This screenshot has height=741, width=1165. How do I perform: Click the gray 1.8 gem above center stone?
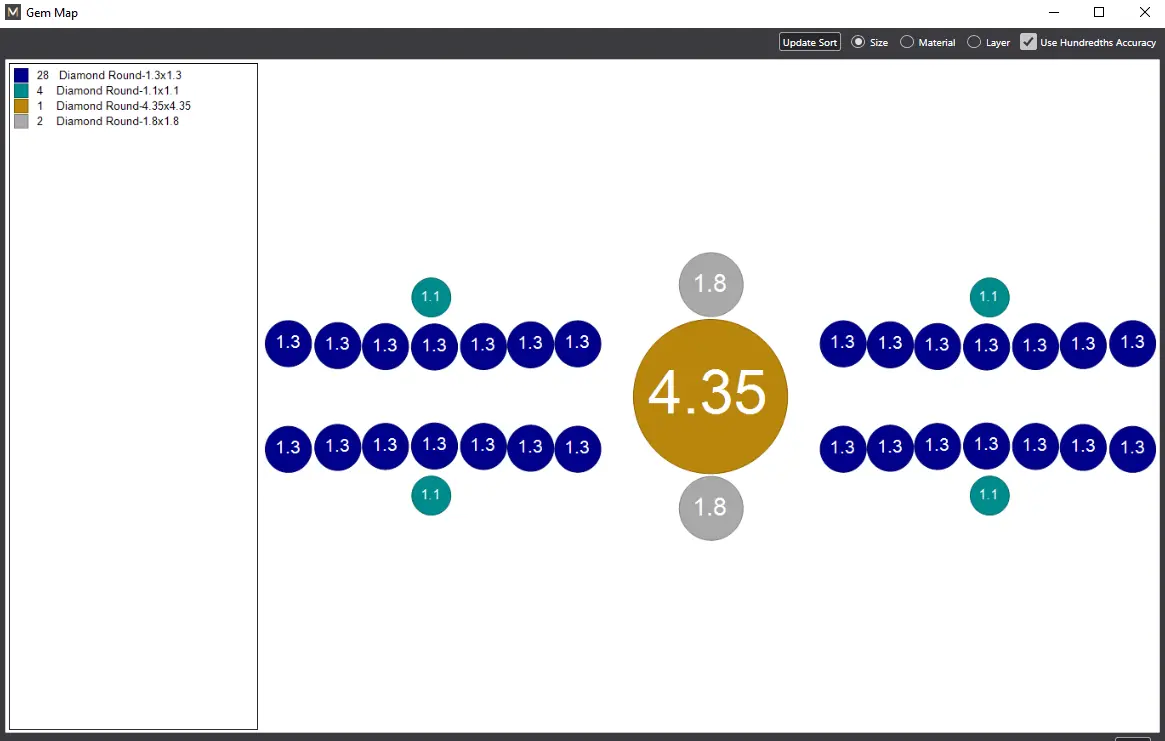(x=710, y=284)
